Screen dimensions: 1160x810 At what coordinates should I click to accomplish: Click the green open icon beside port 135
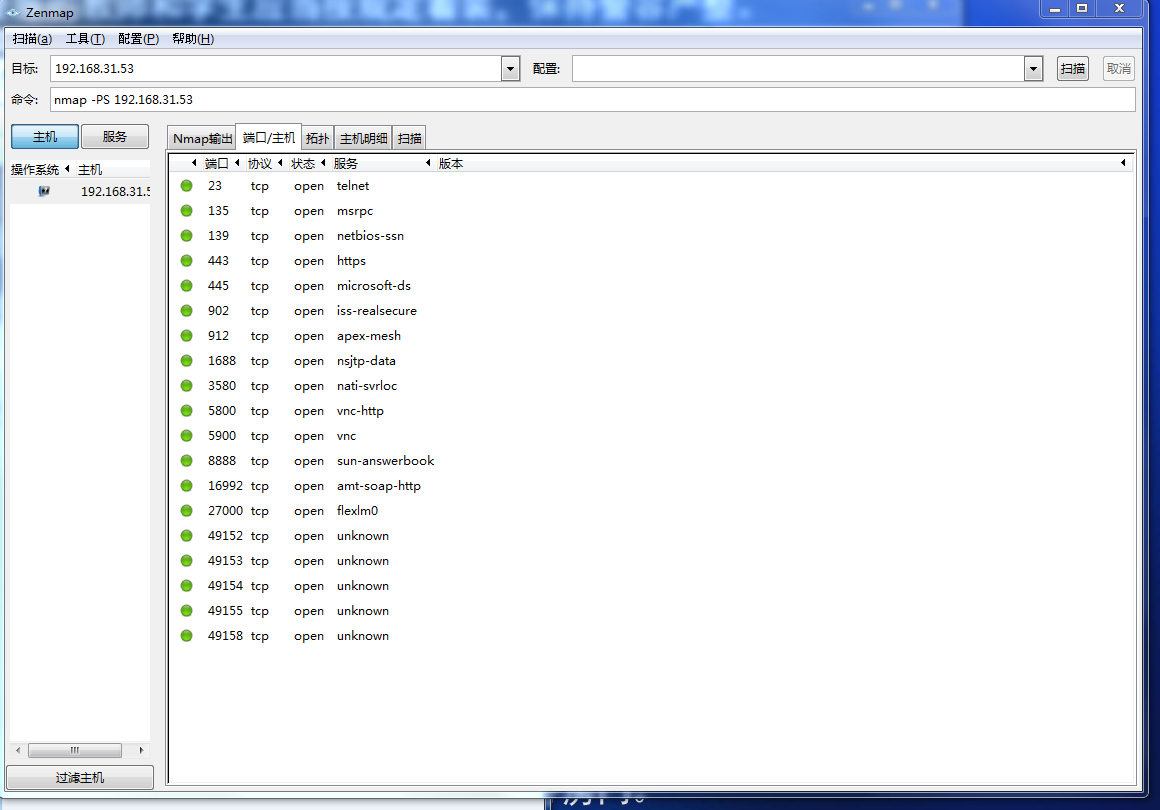pos(186,211)
